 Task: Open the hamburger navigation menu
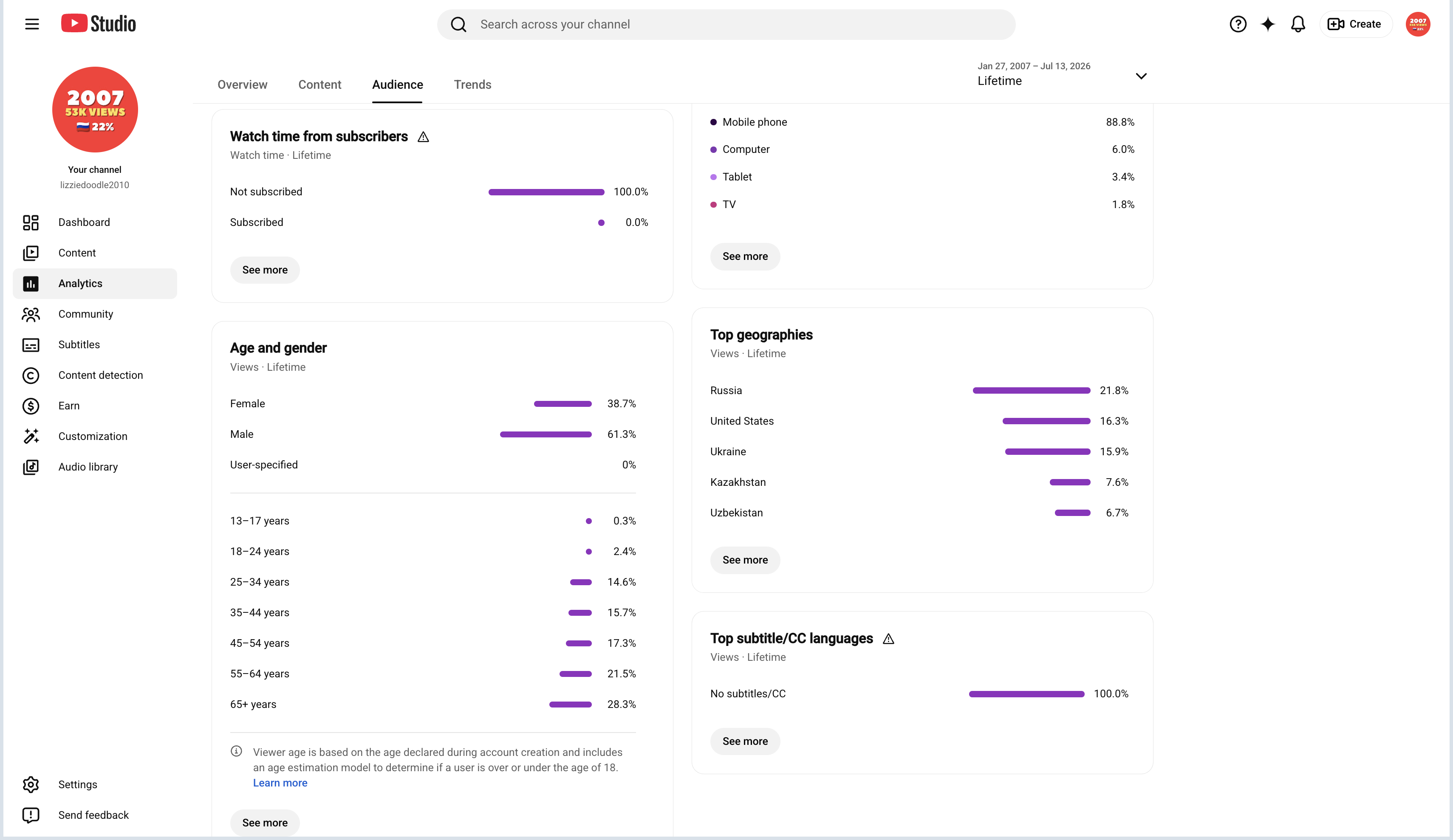pyautogui.click(x=32, y=24)
